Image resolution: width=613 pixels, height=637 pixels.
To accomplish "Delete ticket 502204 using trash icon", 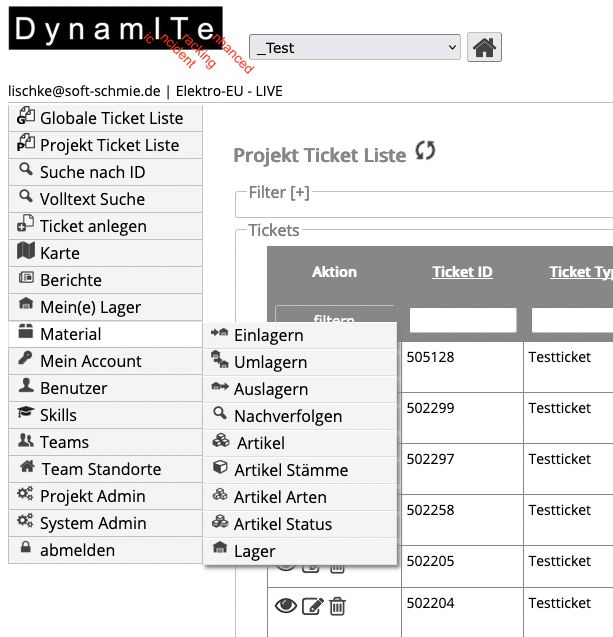I will click(338, 605).
